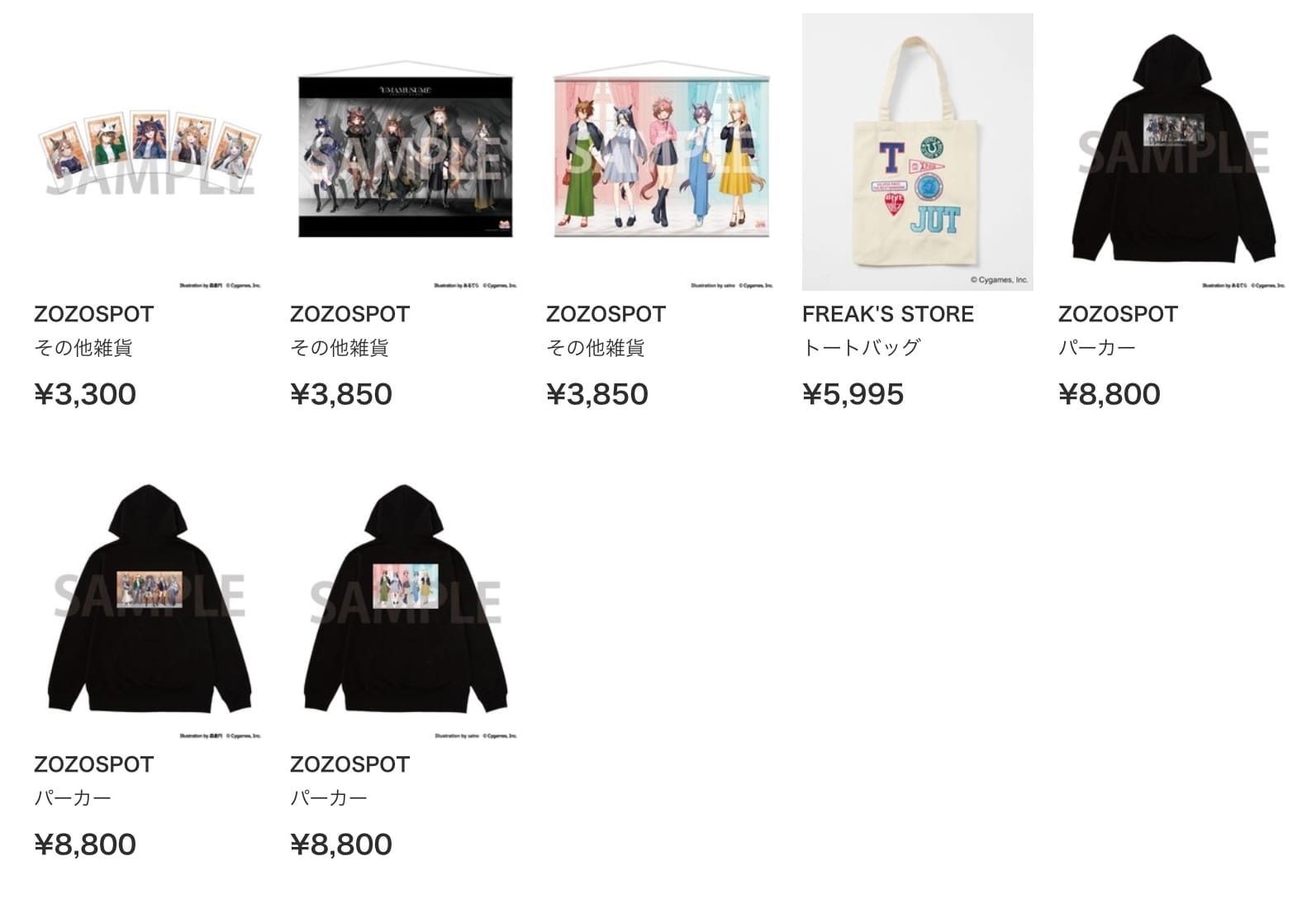
Task: Open the cream tote bag product image
Action: 917,152
